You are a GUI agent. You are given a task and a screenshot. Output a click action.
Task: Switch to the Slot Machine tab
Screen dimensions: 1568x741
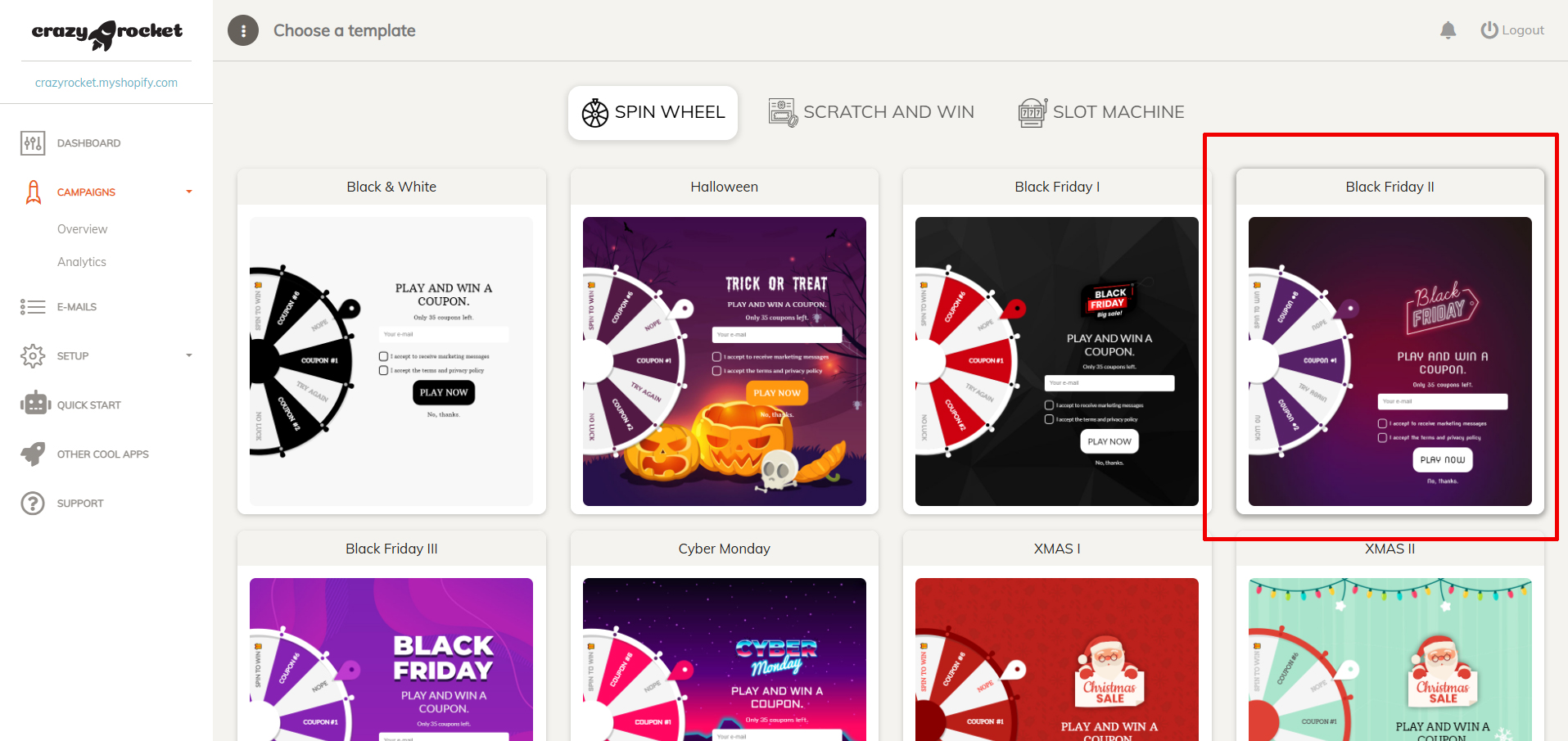pos(1101,112)
